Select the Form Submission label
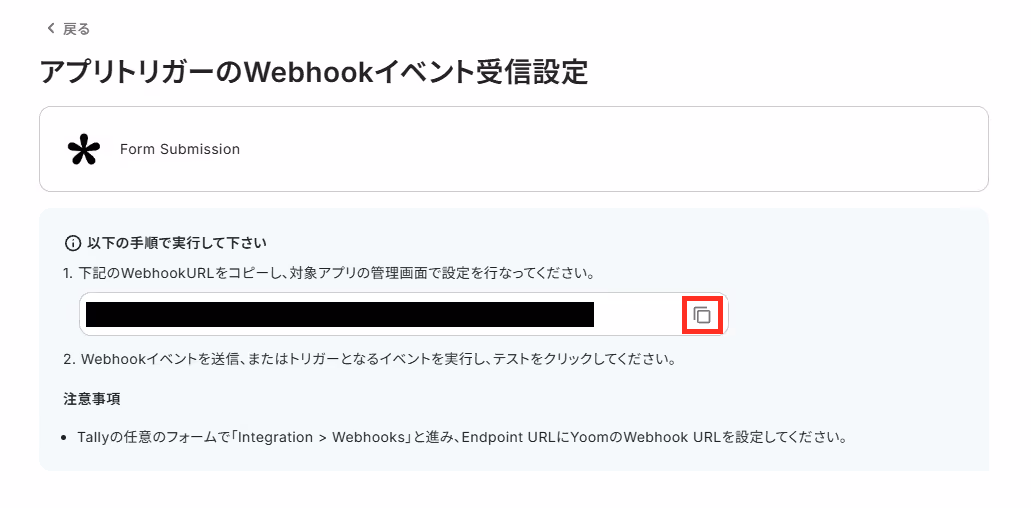Image resolution: width=1031 pixels, height=508 pixels. [x=180, y=149]
